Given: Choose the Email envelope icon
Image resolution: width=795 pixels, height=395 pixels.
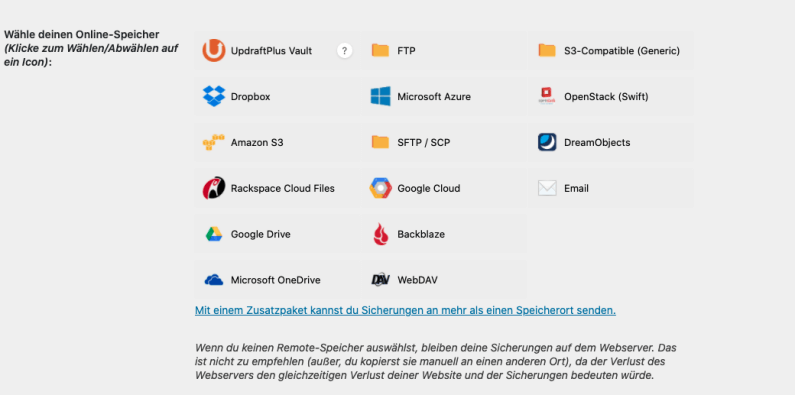Looking at the screenshot, I should 547,188.
